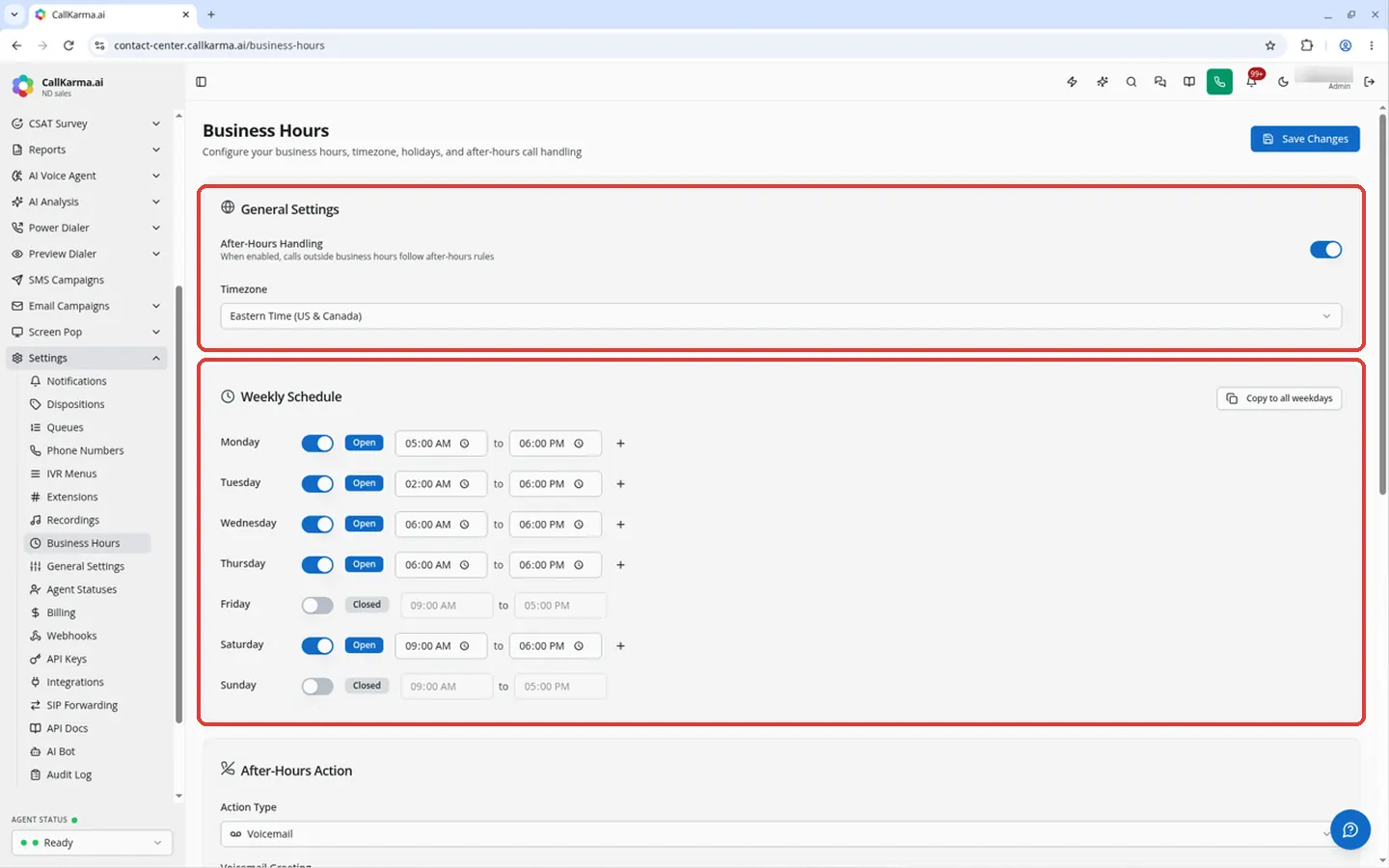This screenshot has height=868, width=1389.
Task: Click the logout icon in header
Action: (1369, 82)
